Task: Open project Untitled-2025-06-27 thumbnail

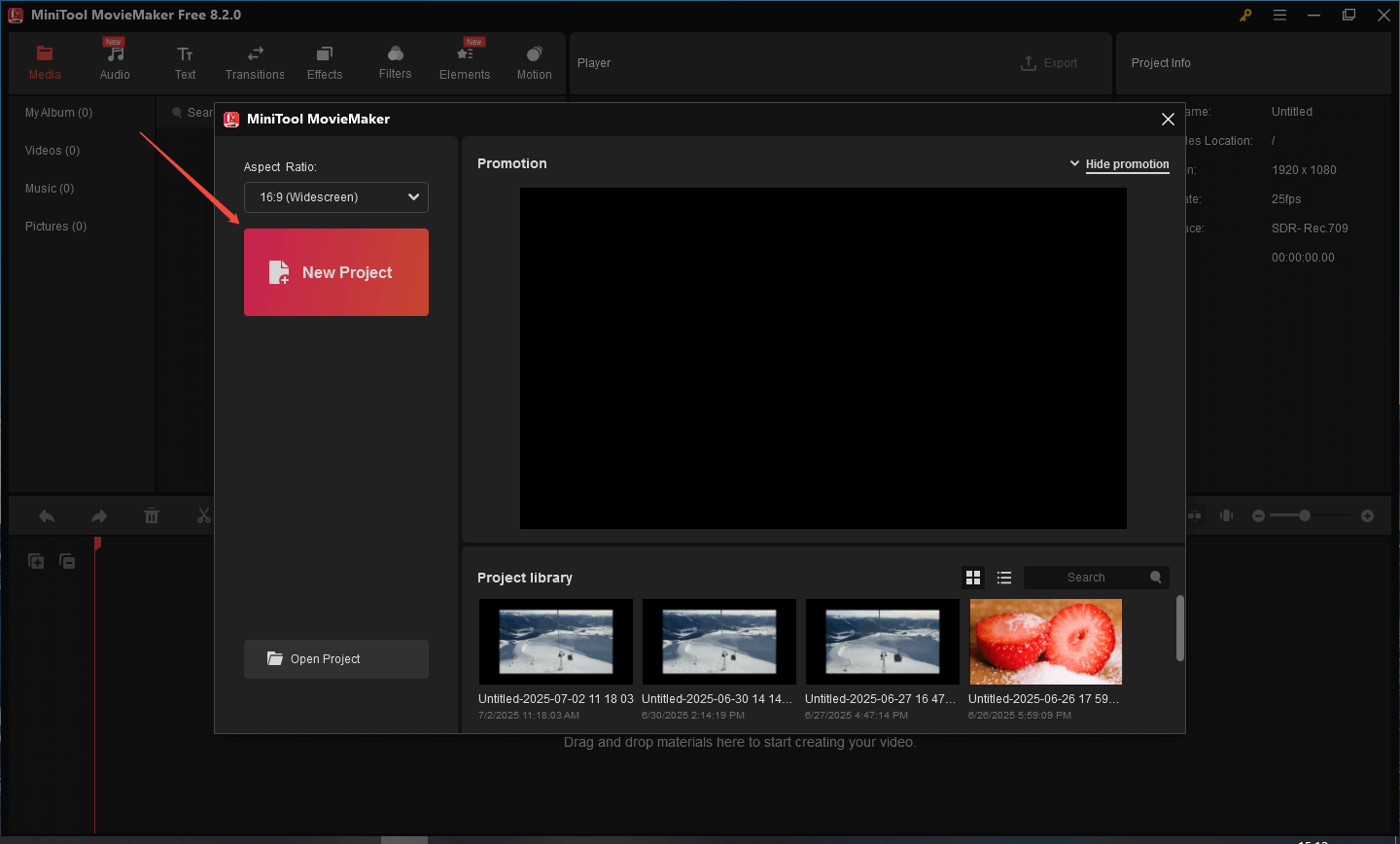Action: click(883, 642)
